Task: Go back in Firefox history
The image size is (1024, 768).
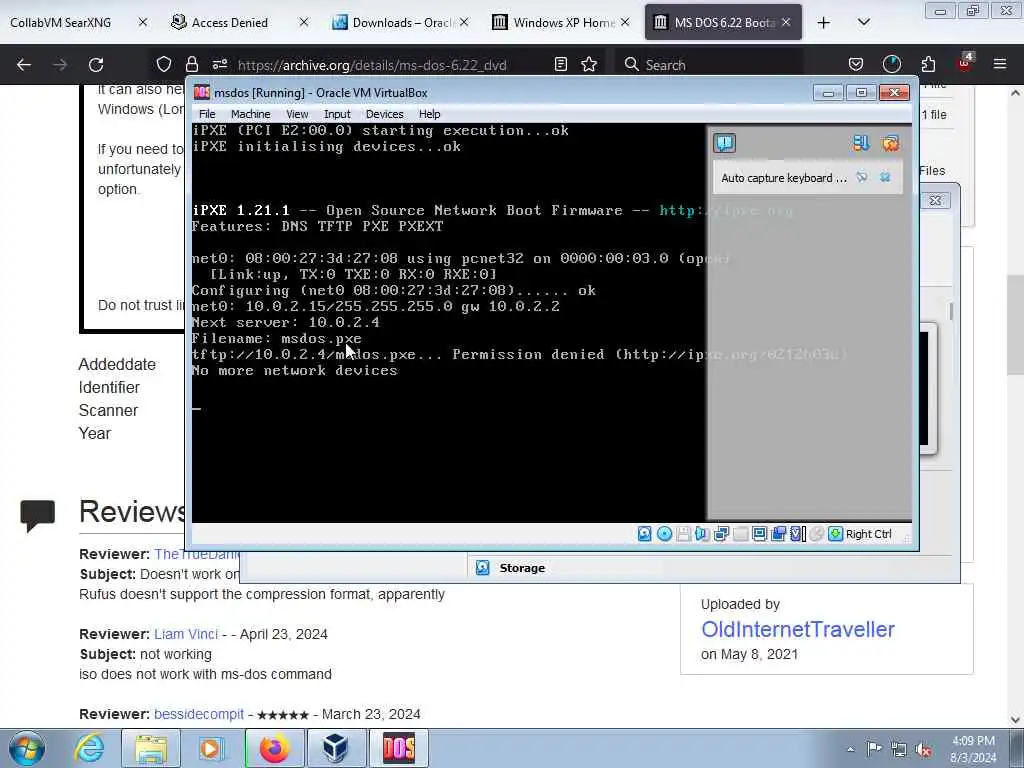Action: point(24,65)
